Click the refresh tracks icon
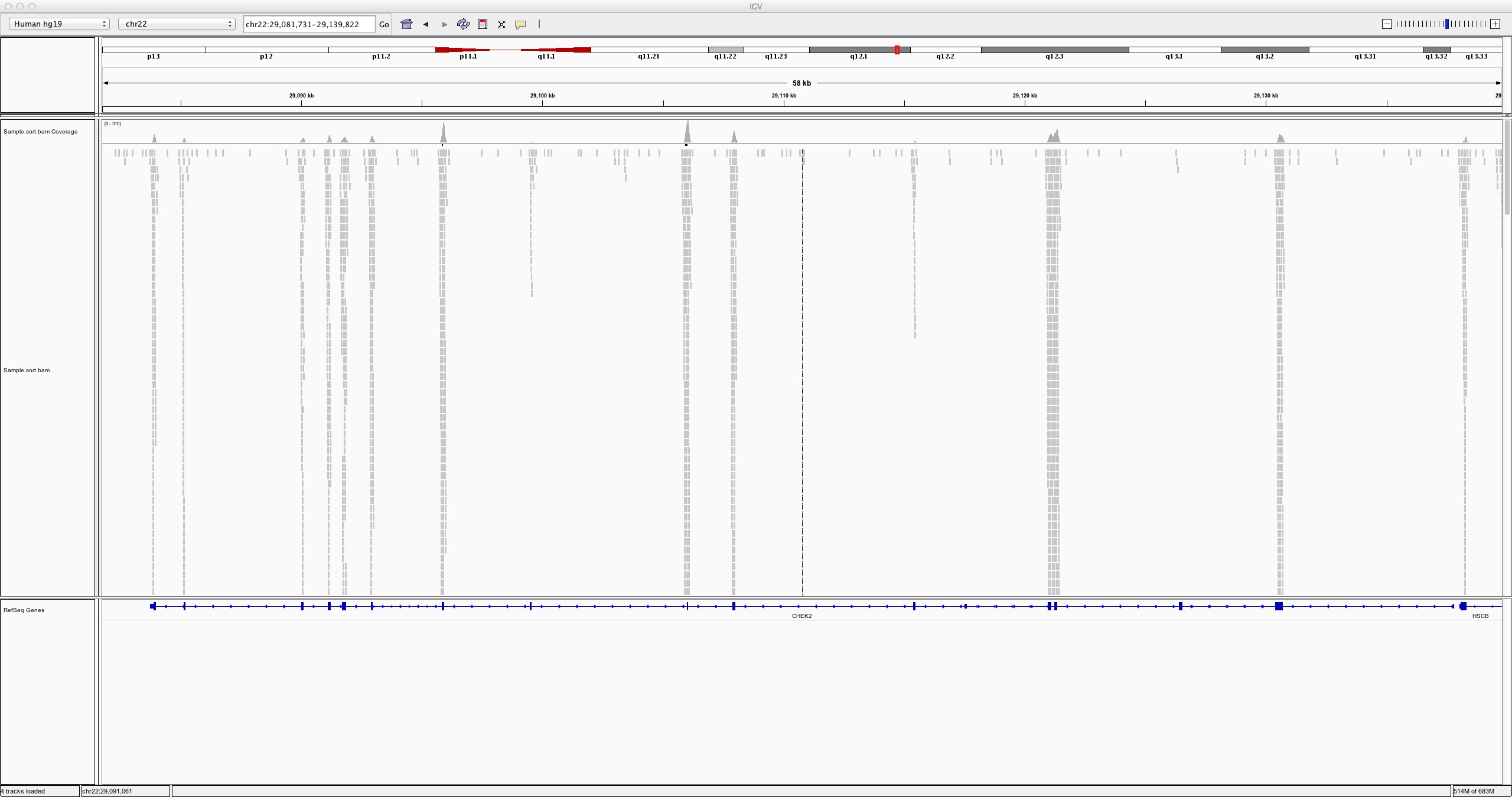The height and width of the screenshot is (797, 1512). (x=463, y=24)
